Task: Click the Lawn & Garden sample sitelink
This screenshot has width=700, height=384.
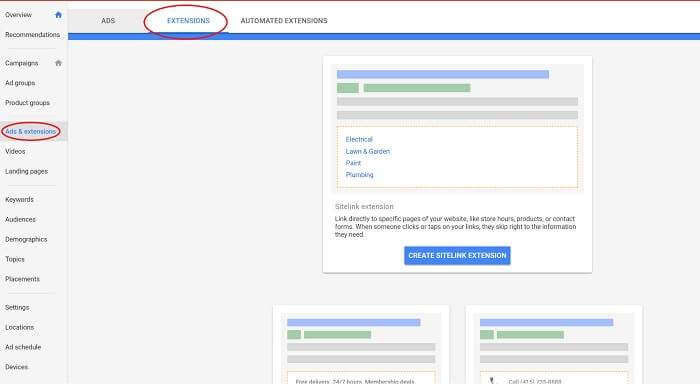Action: coord(368,151)
